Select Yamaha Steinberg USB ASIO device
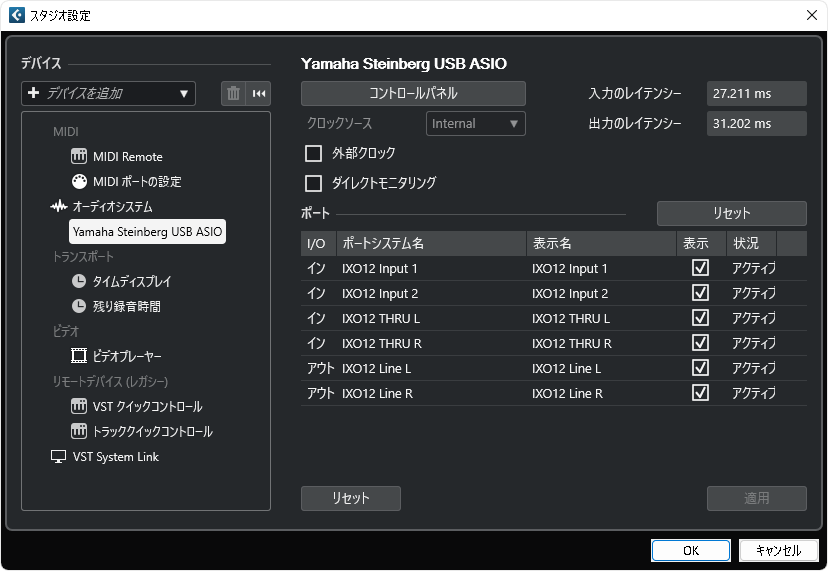Image resolution: width=828 pixels, height=571 pixels. pos(147,231)
